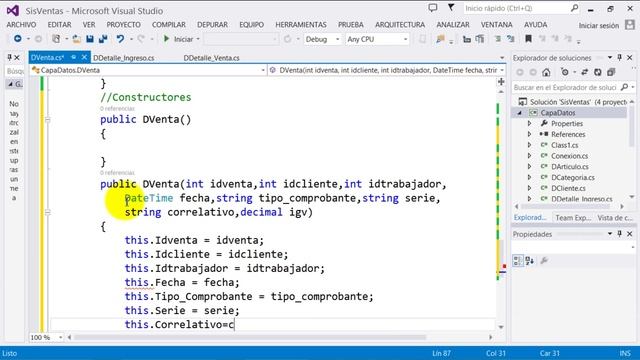The height and width of the screenshot is (360, 640).
Task: Click the Save All multiple disks icon
Action: point(103,39)
